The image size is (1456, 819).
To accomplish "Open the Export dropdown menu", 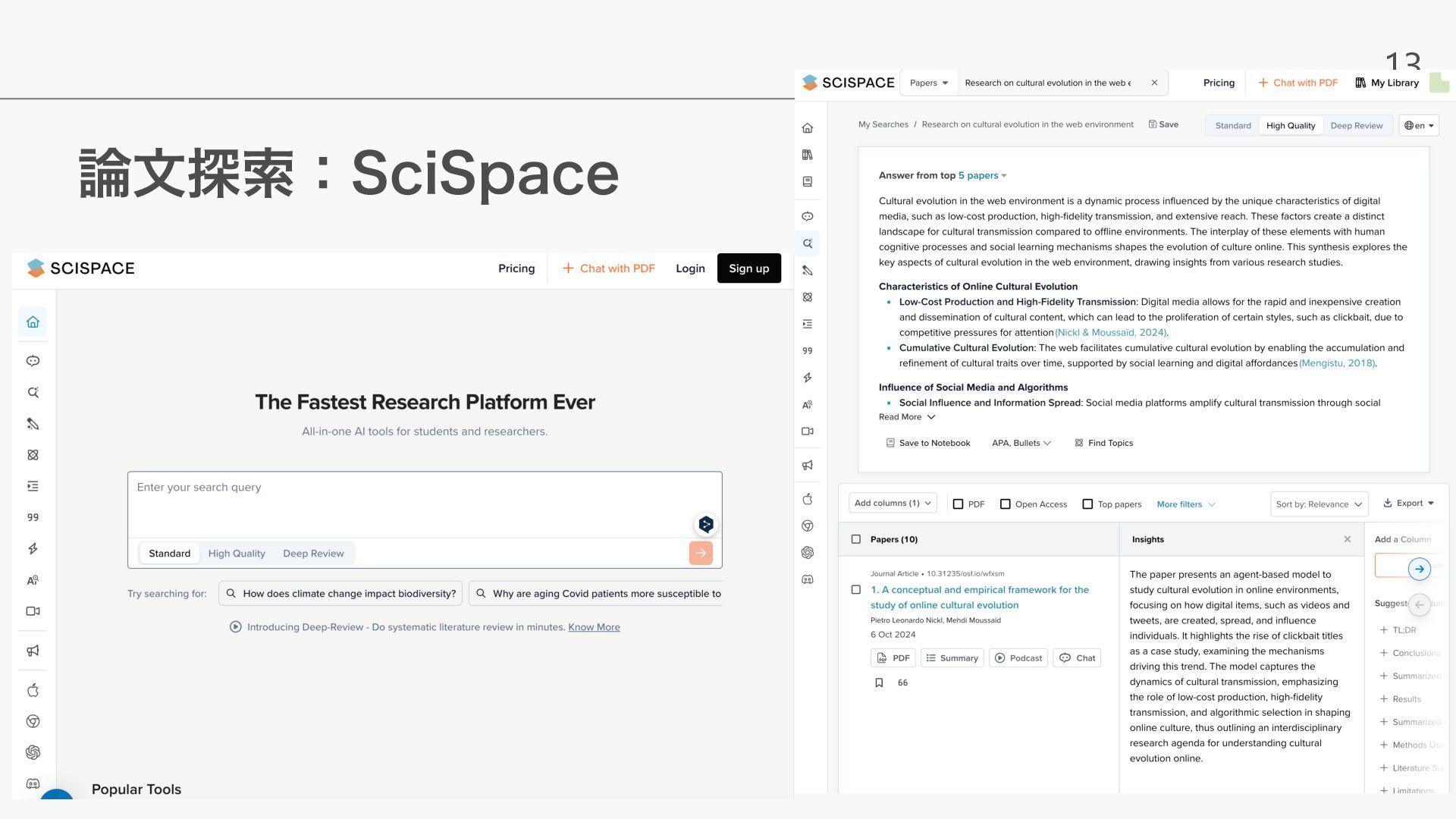I will 1408,503.
